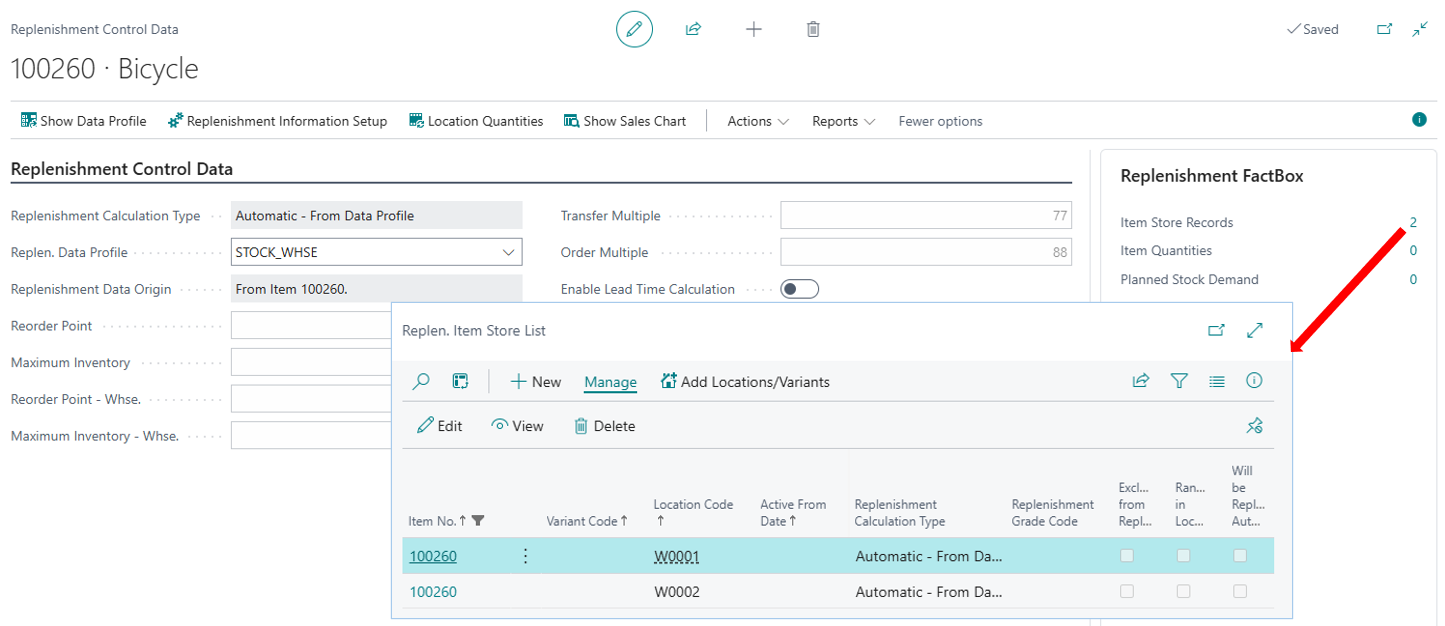Check Excluded from Replenishment for W0001 row
This screenshot has height=626, width=1445.
[1127, 556]
